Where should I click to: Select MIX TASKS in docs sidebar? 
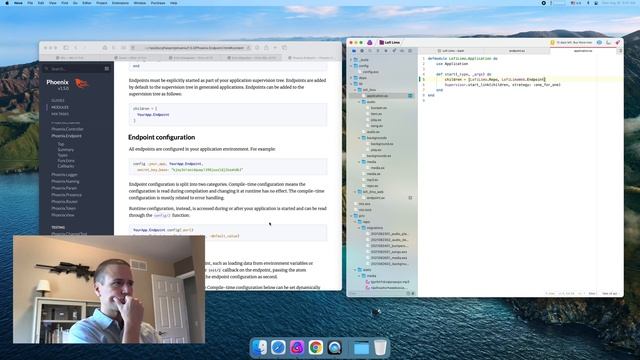click(60, 114)
